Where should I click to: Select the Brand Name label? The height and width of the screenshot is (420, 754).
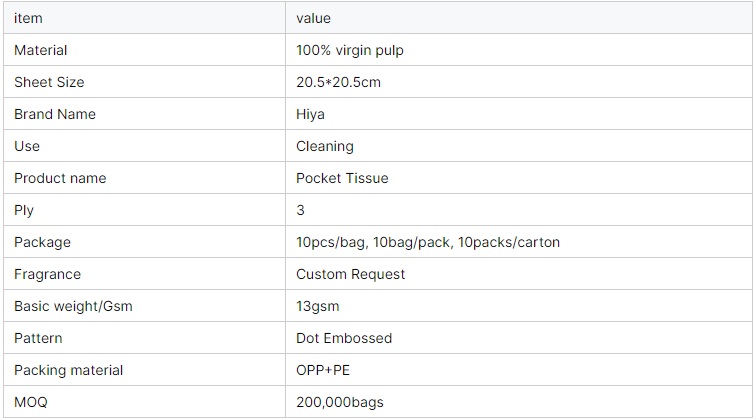point(55,114)
